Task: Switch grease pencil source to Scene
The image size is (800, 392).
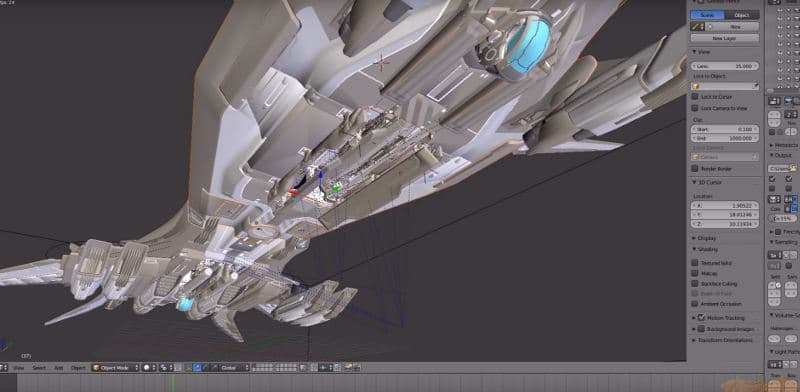Action: click(707, 15)
